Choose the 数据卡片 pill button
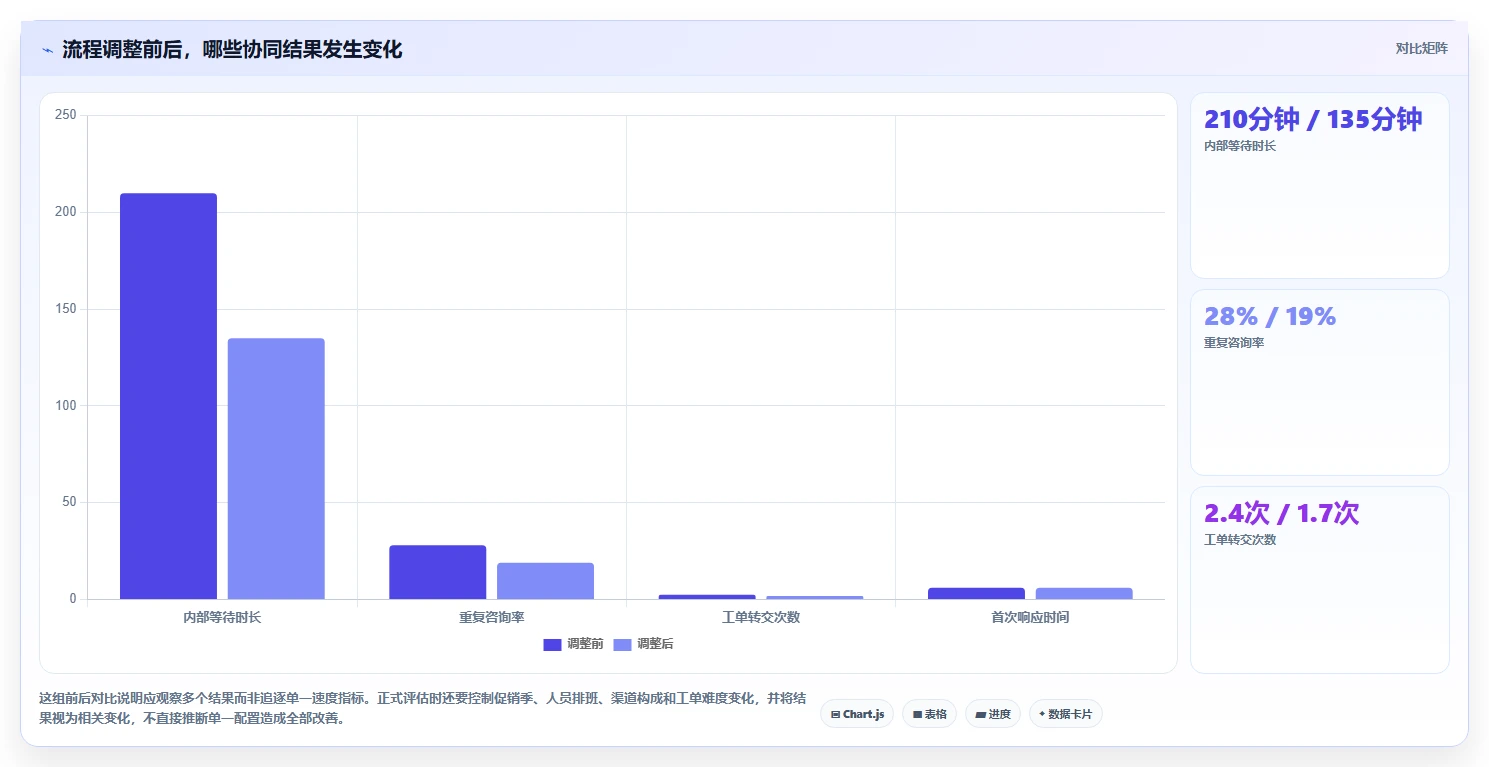The height and width of the screenshot is (767, 1489). pos(1065,714)
